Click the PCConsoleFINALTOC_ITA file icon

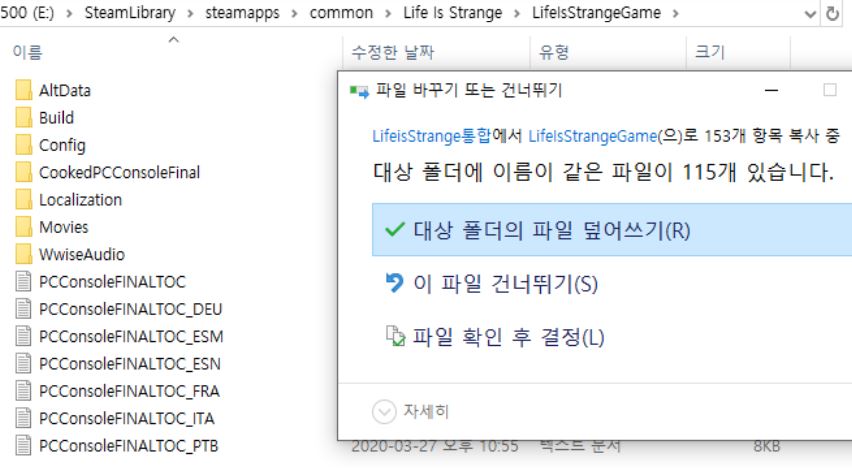[x=23, y=418]
